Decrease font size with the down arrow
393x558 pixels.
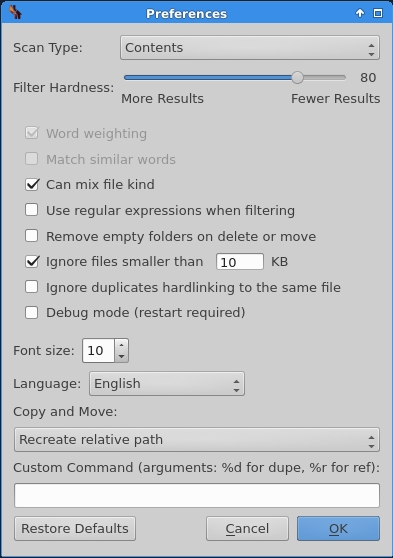point(121,356)
